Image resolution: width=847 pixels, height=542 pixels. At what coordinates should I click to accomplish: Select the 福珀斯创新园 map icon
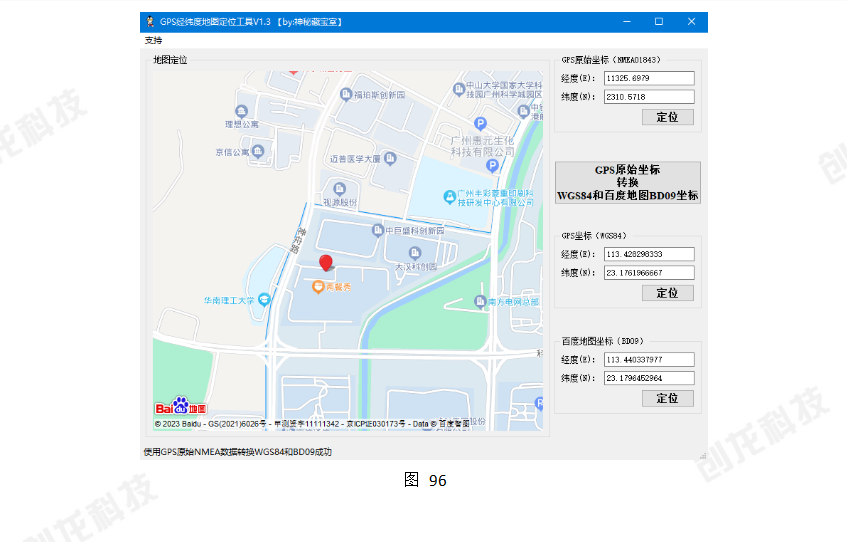346,95
